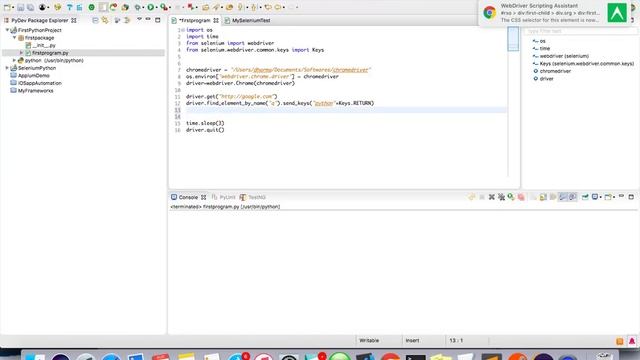Click the Debug bug icon in toolbar
Screen dimensions: 640x360
pos(138,7)
